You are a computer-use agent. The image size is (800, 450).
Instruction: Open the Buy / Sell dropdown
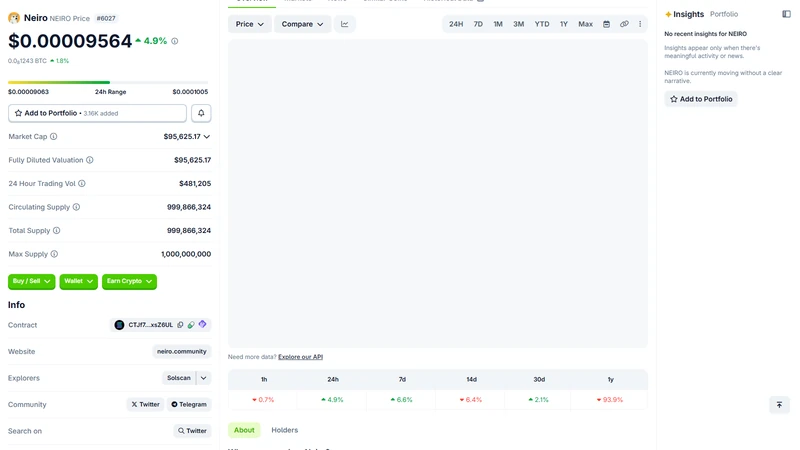pos(32,281)
